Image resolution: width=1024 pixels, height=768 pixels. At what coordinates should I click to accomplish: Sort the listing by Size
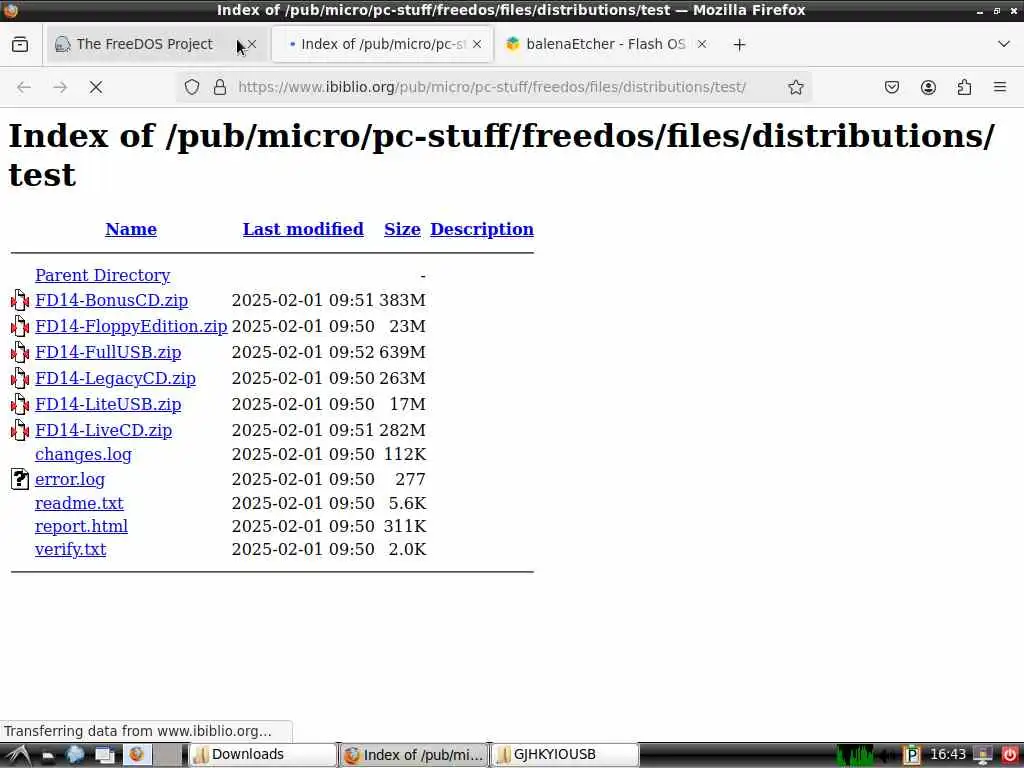point(402,229)
